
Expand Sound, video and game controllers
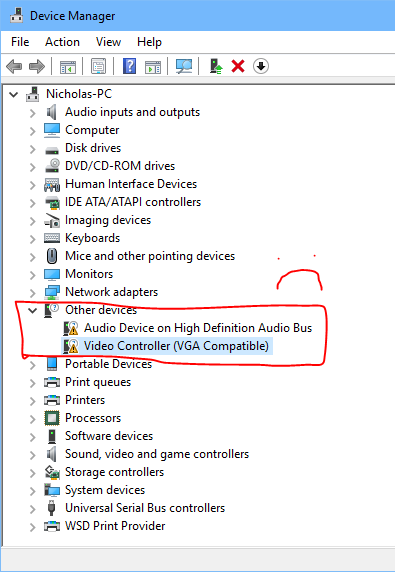coord(33,455)
